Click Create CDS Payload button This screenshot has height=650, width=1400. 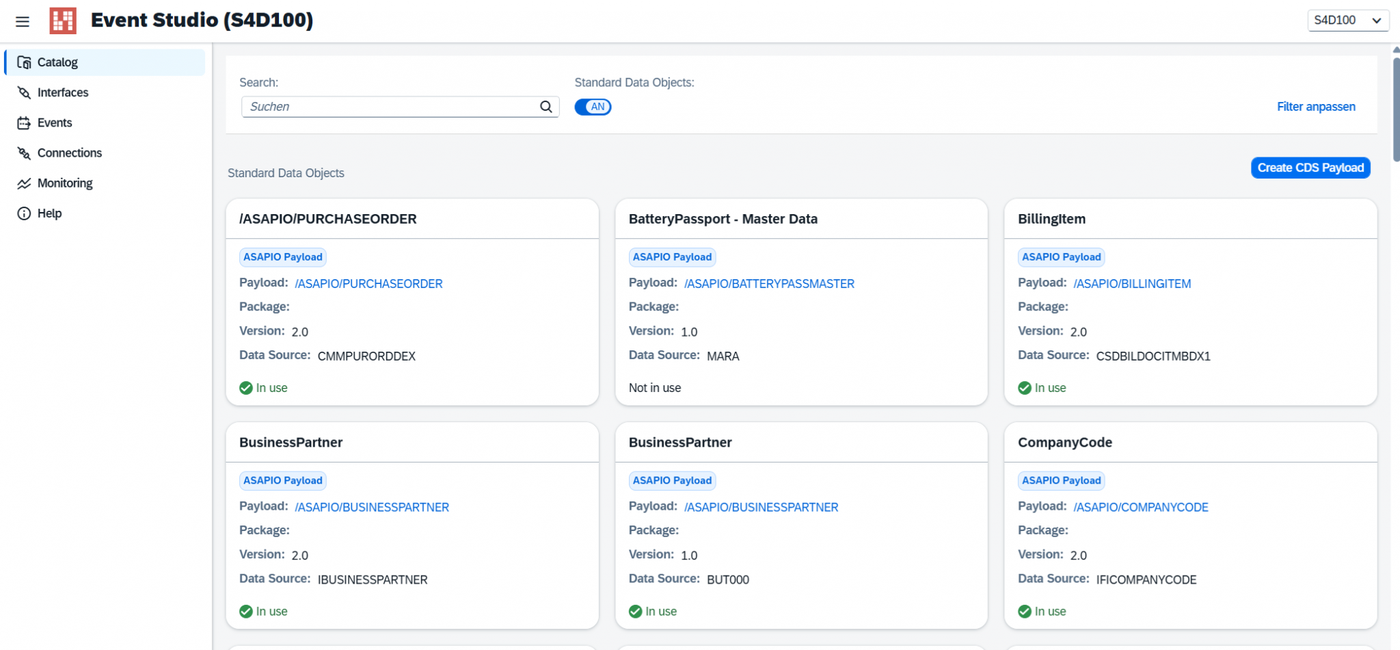pos(1310,168)
